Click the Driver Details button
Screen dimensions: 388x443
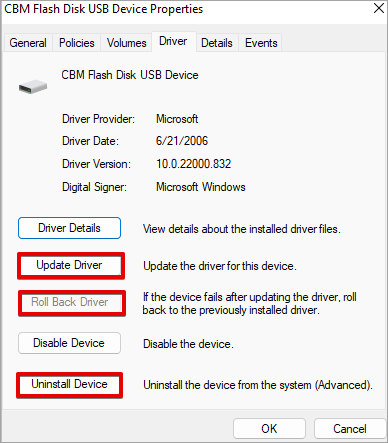69,228
